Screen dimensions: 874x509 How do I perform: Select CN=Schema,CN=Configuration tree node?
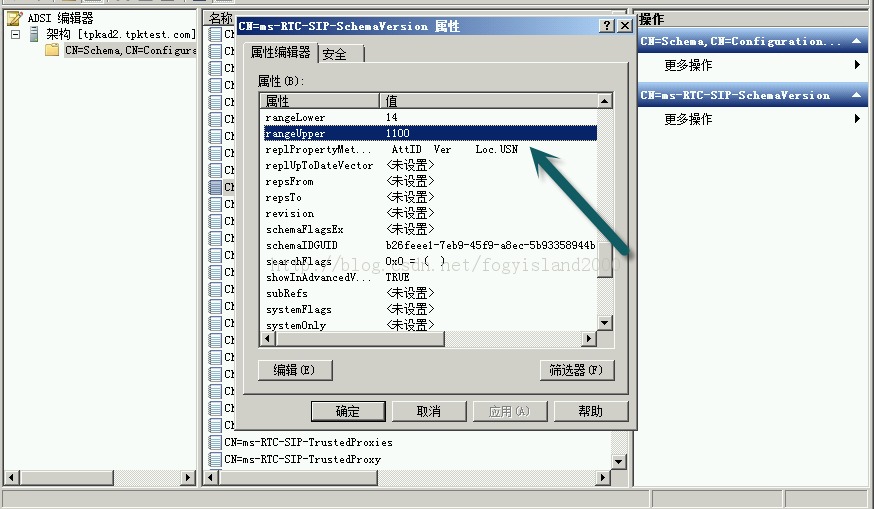tap(130, 50)
